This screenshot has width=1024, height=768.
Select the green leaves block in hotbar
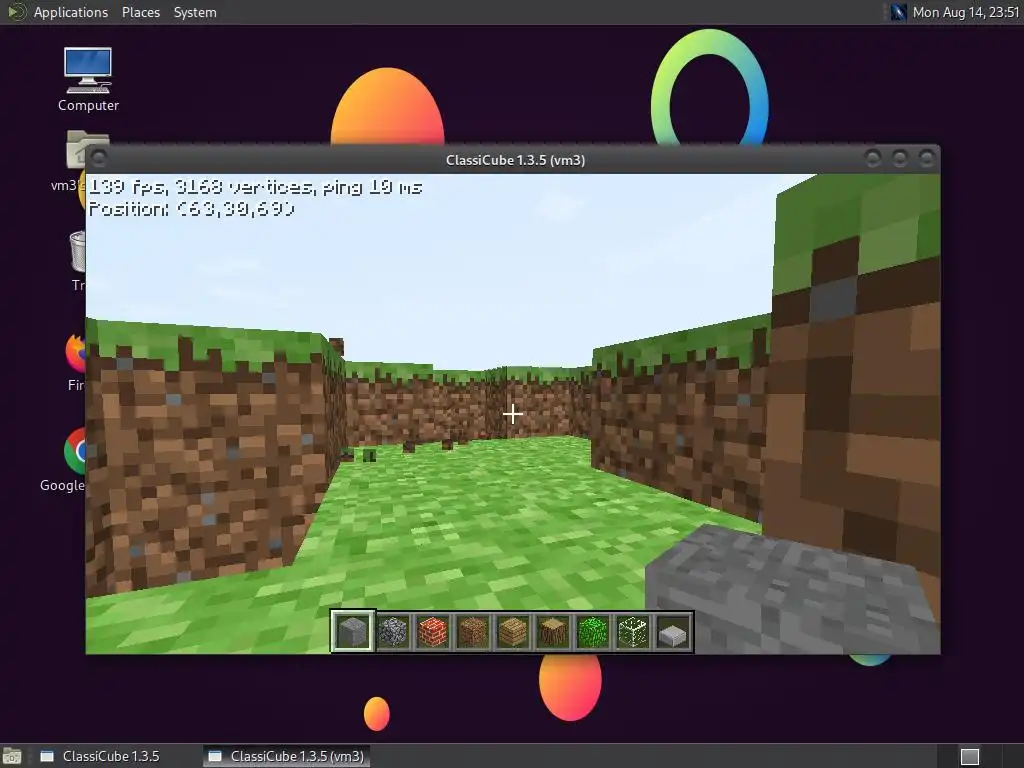[x=593, y=632]
